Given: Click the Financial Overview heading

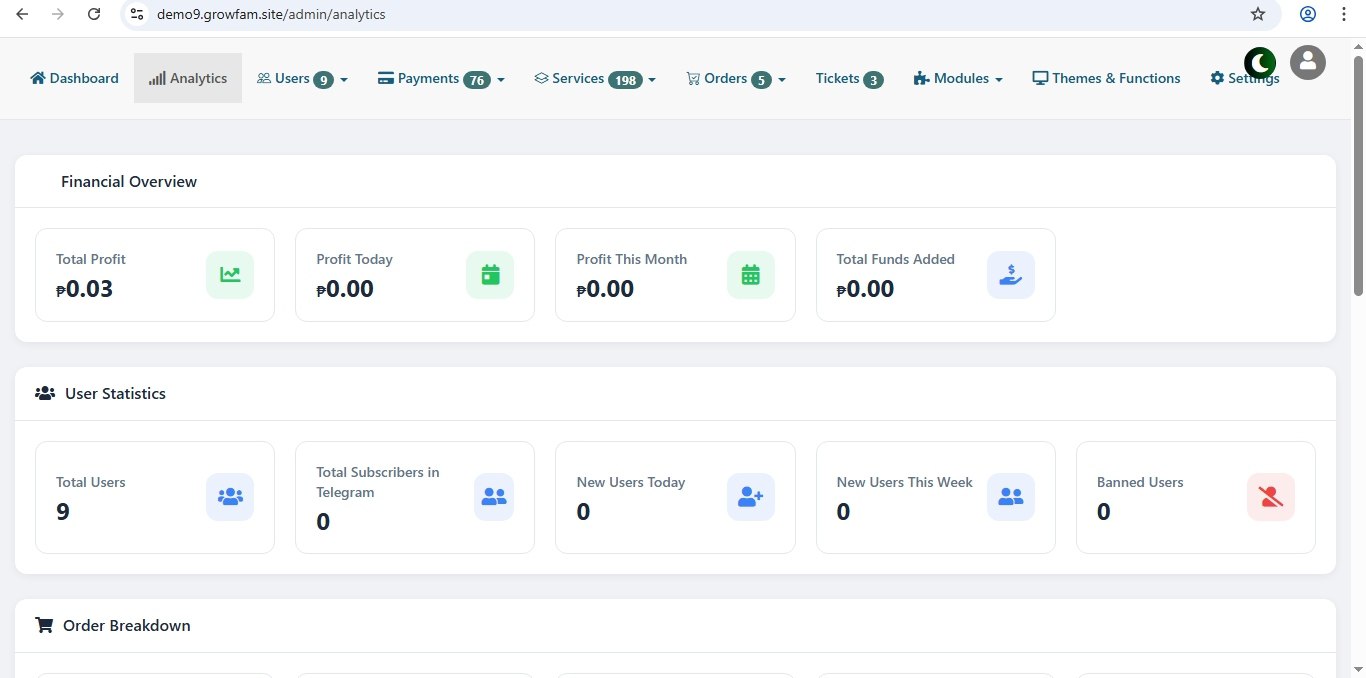Looking at the screenshot, I should [129, 181].
